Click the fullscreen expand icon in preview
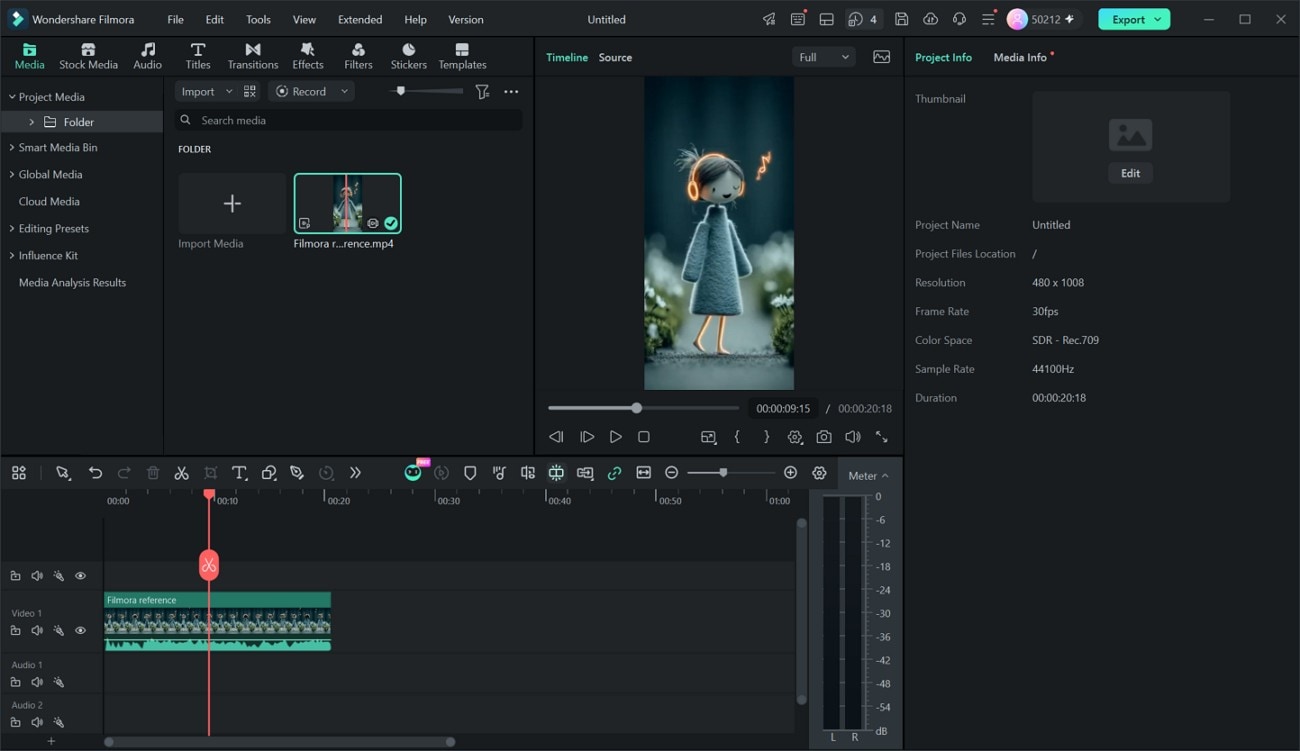 coord(881,437)
